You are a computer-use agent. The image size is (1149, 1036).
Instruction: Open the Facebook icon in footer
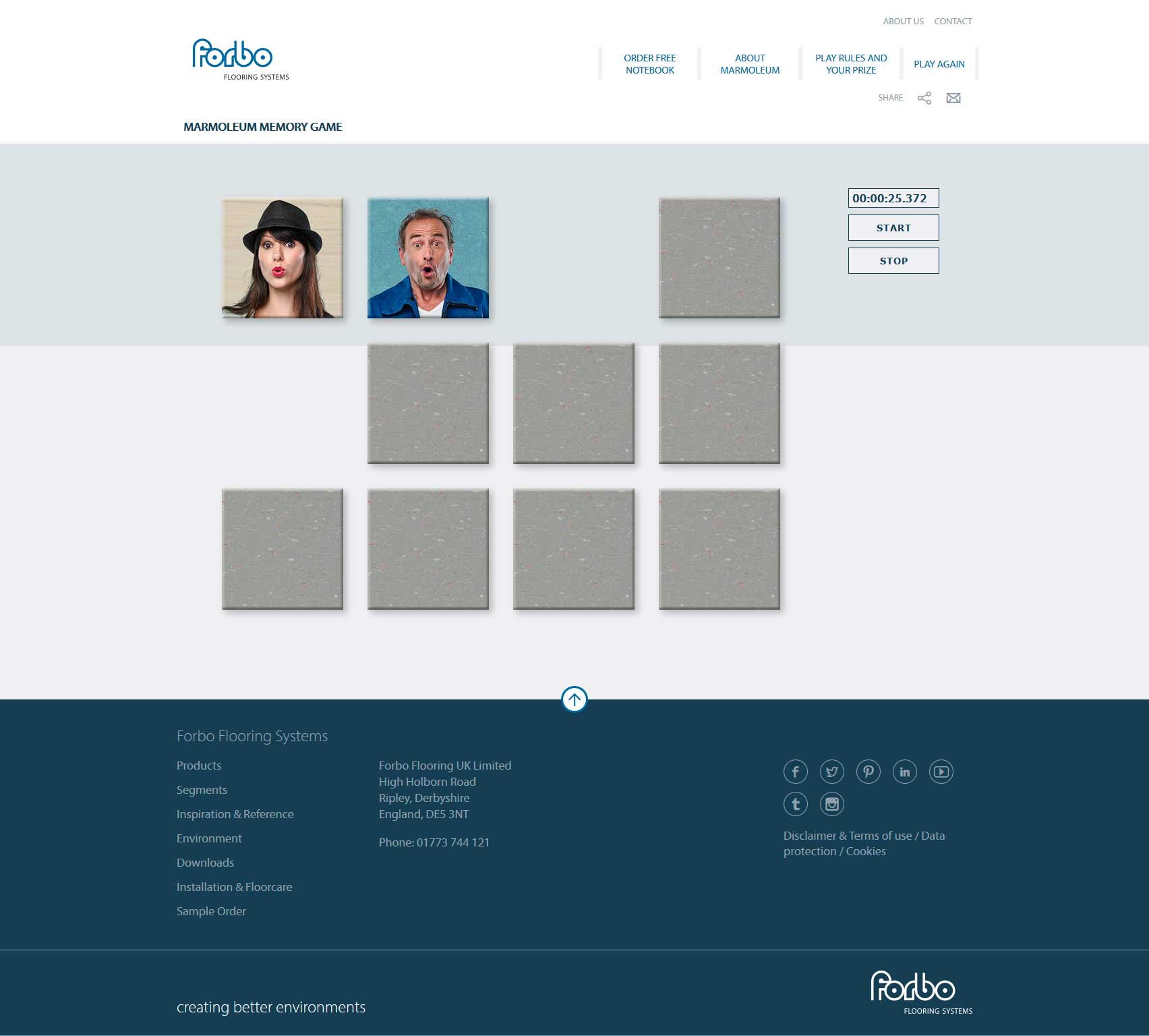click(795, 772)
